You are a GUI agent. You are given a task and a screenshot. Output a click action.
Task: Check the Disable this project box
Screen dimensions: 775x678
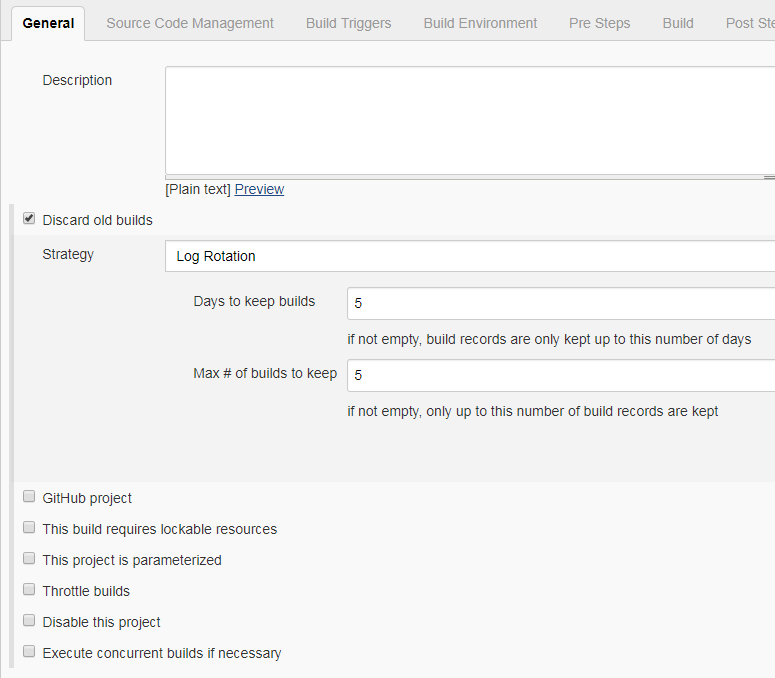pyautogui.click(x=29, y=621)
